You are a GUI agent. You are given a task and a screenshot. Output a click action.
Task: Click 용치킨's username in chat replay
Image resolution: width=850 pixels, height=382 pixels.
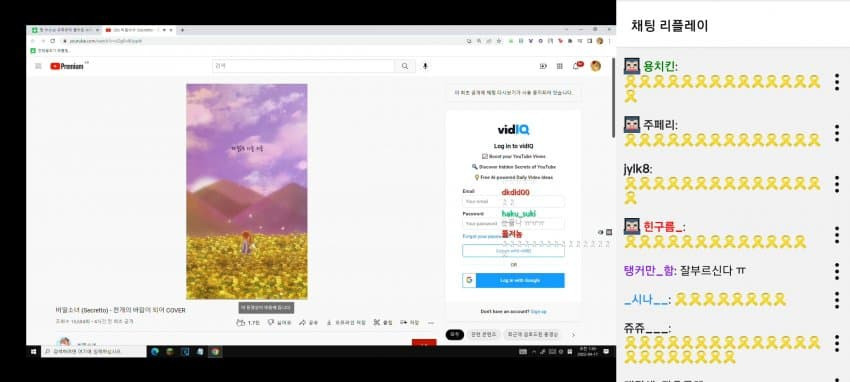click(x=660, y=67)
